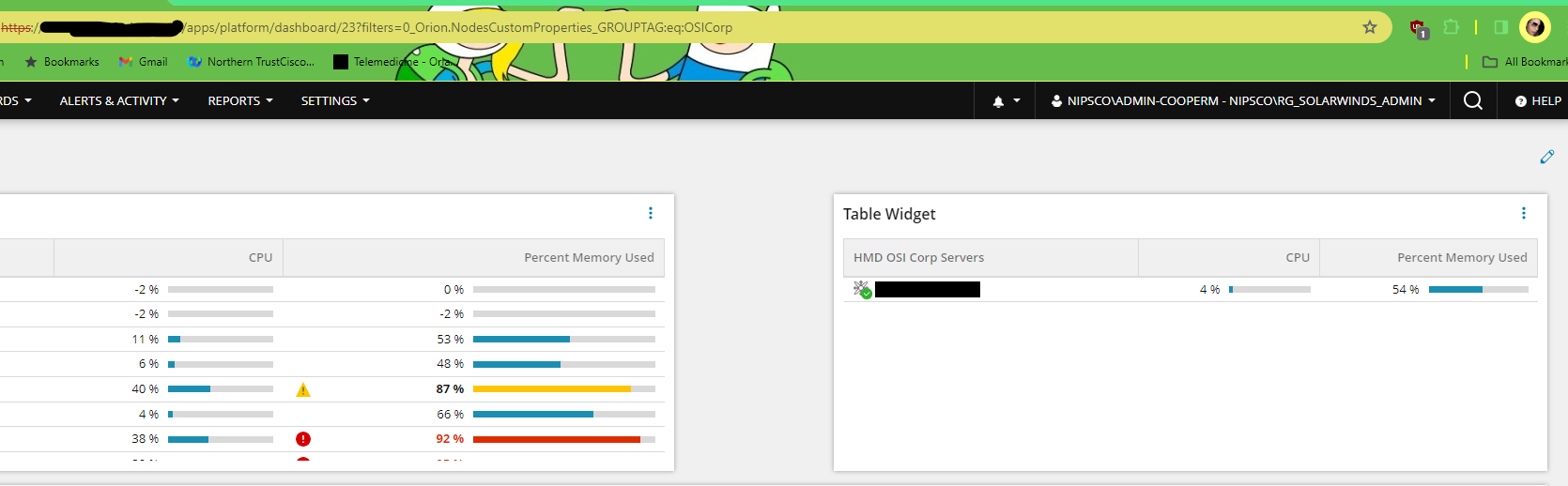The height and width of the screenshot is (486, 1568).
Task: Select the 48 % memory value
Action: tap(451, 364)
